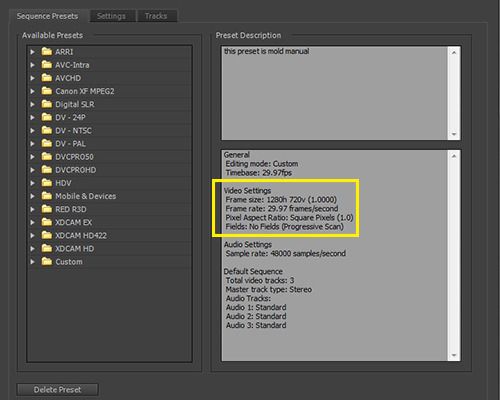
Task: Select the RED R3D label
Action: pos(71,209)
